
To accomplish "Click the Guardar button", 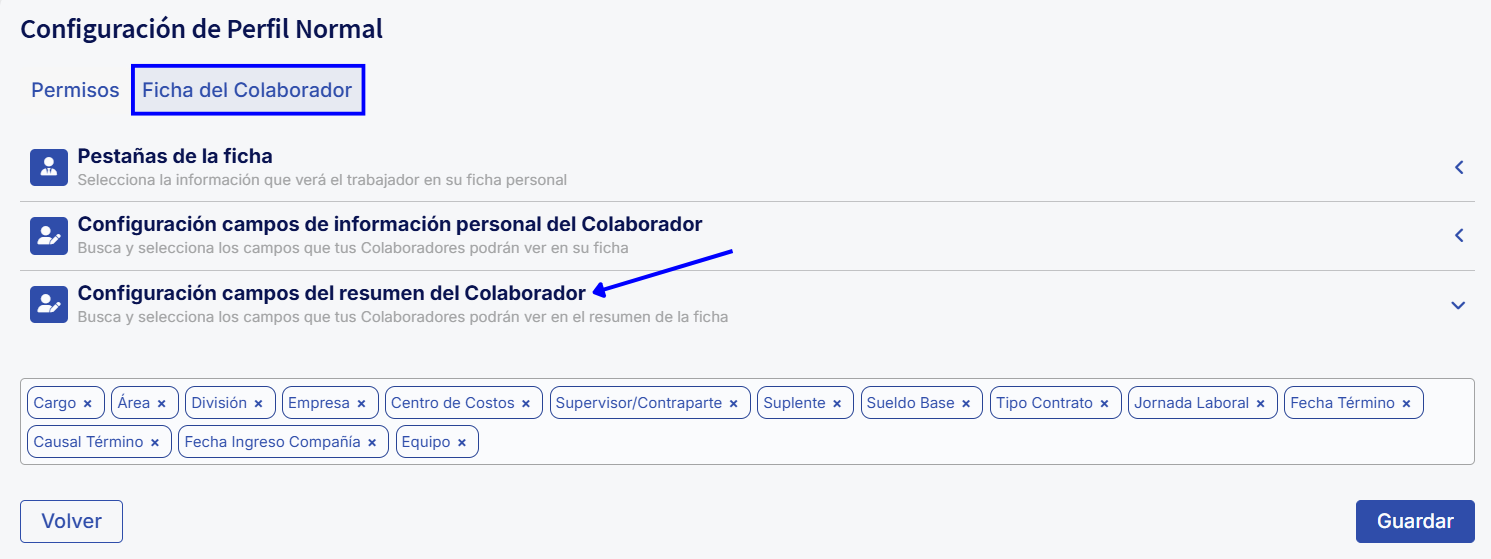I will (x=1415, y=521).
